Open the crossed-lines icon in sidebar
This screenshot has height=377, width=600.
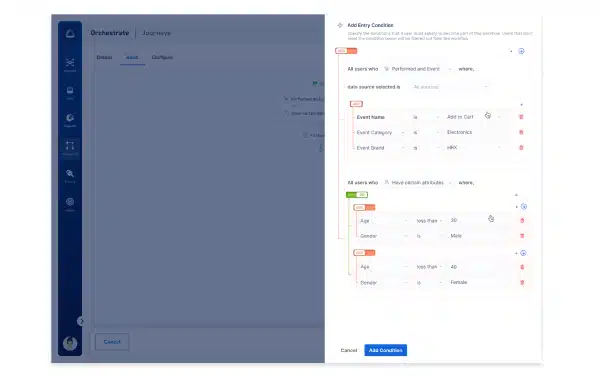[x=70, y=63]
